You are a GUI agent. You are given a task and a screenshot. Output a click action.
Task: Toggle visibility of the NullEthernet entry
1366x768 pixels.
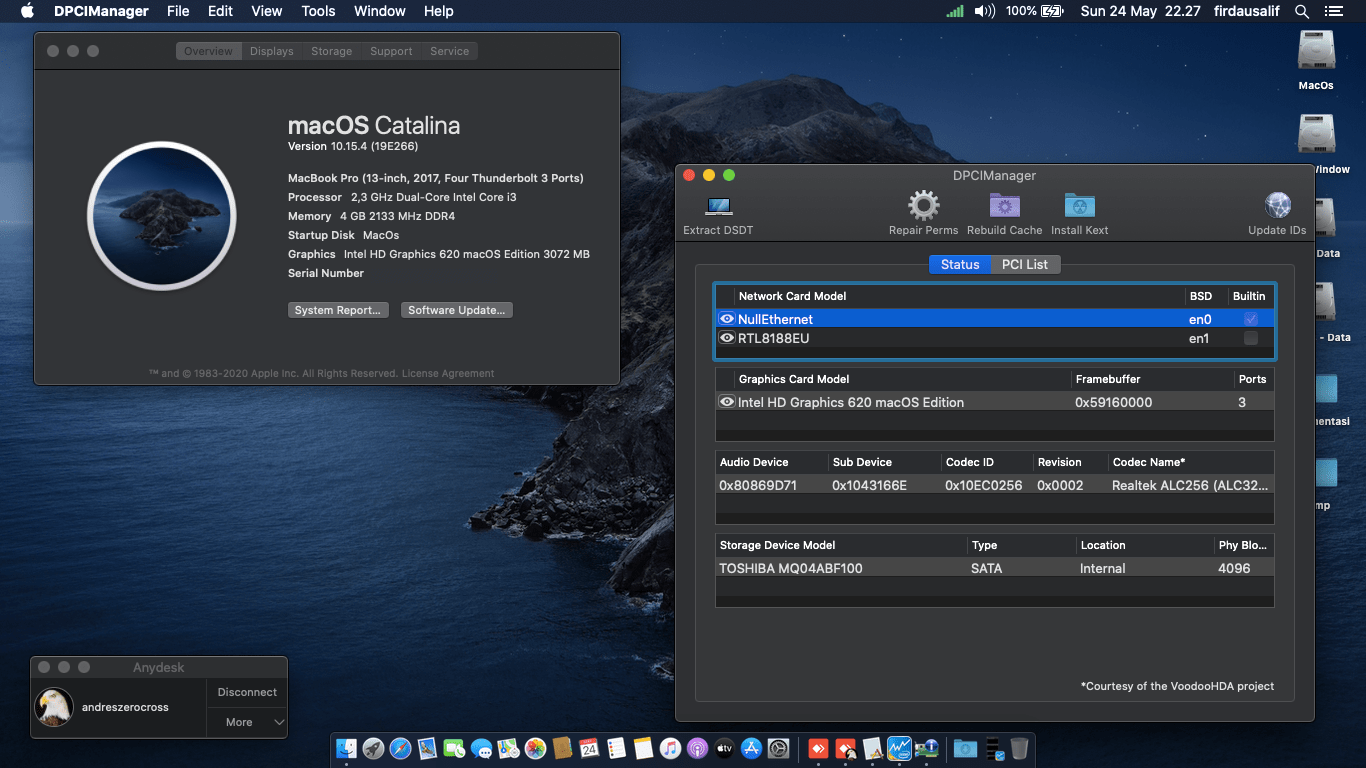[x=727, y=318]
